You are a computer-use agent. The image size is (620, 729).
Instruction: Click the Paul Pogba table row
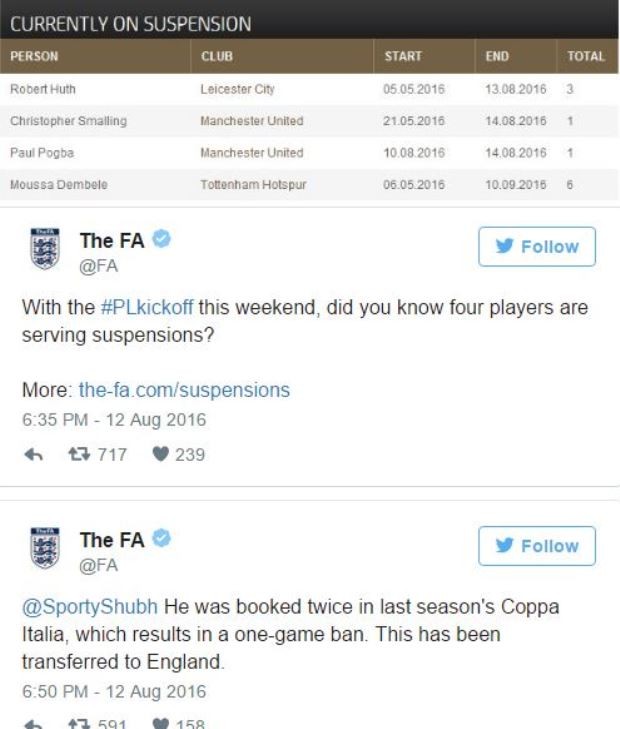[310, 153]
